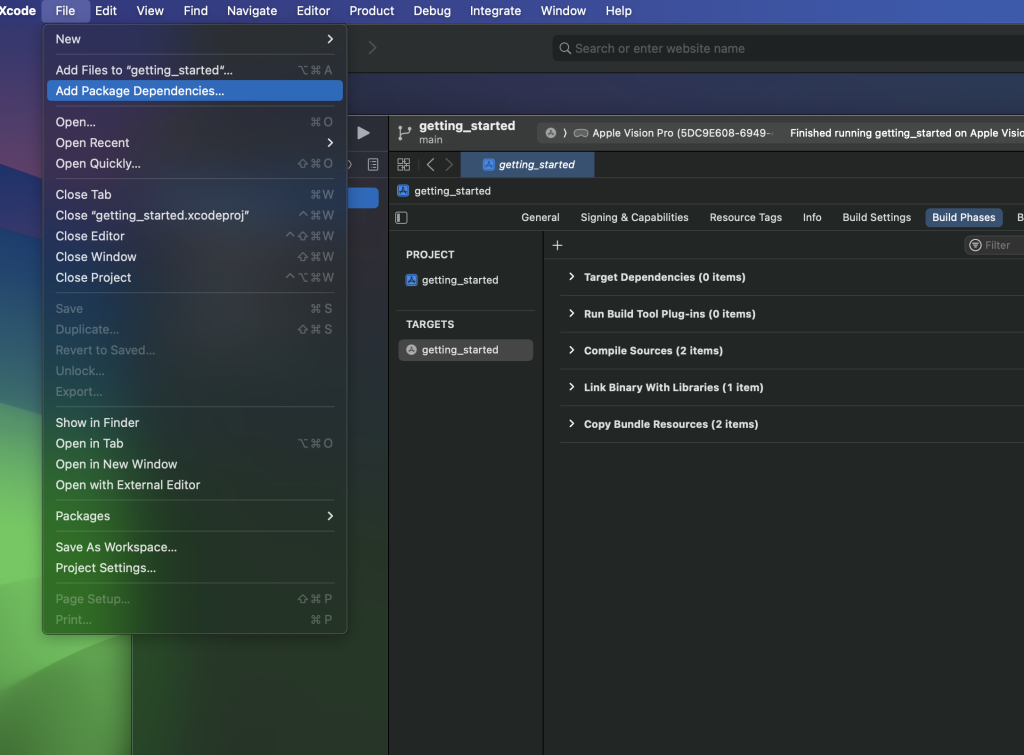The height and width of the screenshot is (755, 1024).
Task: Open the Help menu
Action: (618, 11)
